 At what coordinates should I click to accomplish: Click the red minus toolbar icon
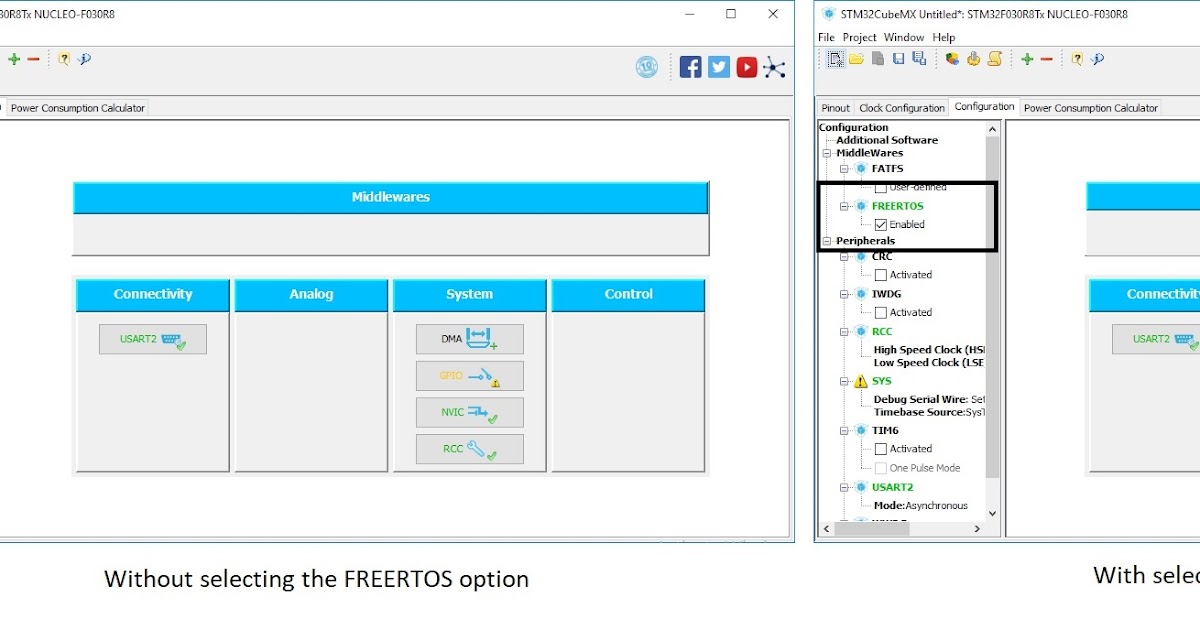click(x=1046, y=59)
